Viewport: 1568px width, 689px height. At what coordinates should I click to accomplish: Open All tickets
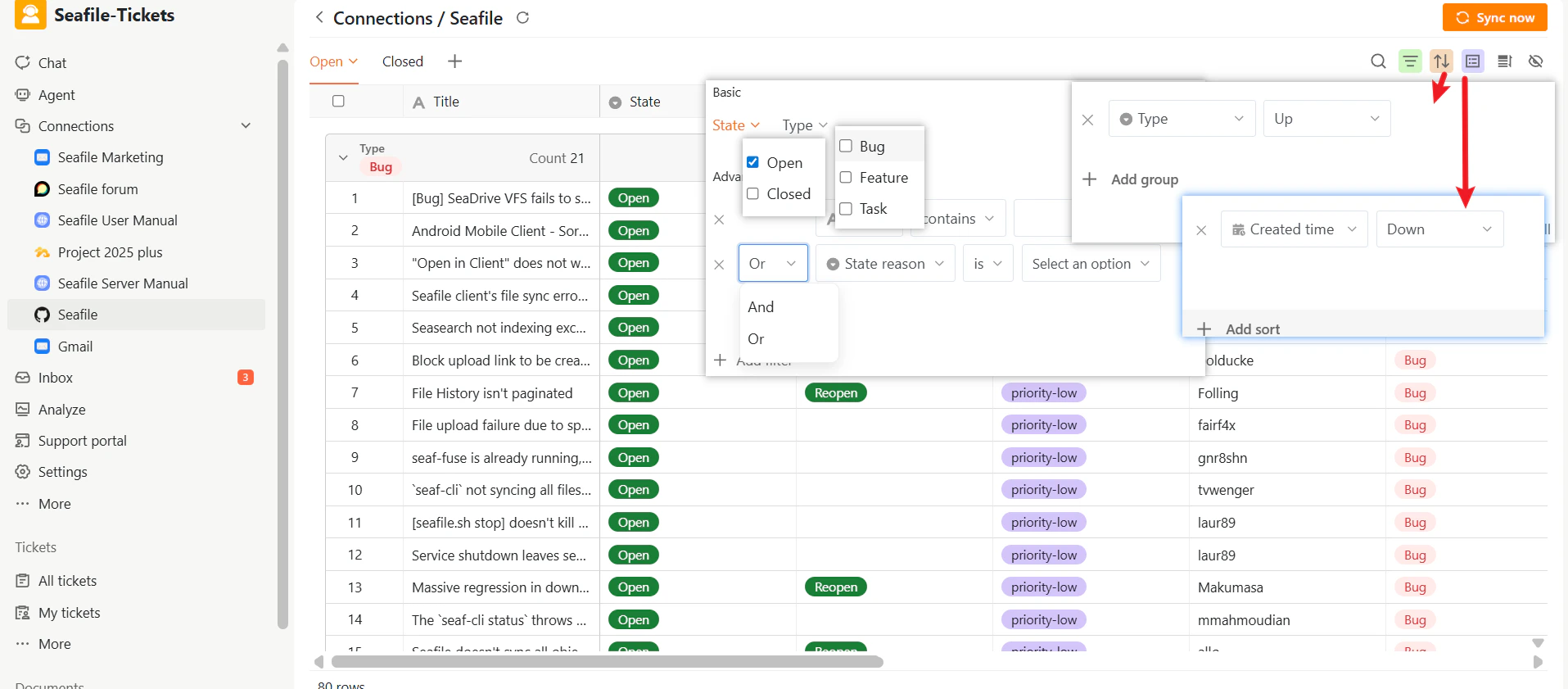67,581
